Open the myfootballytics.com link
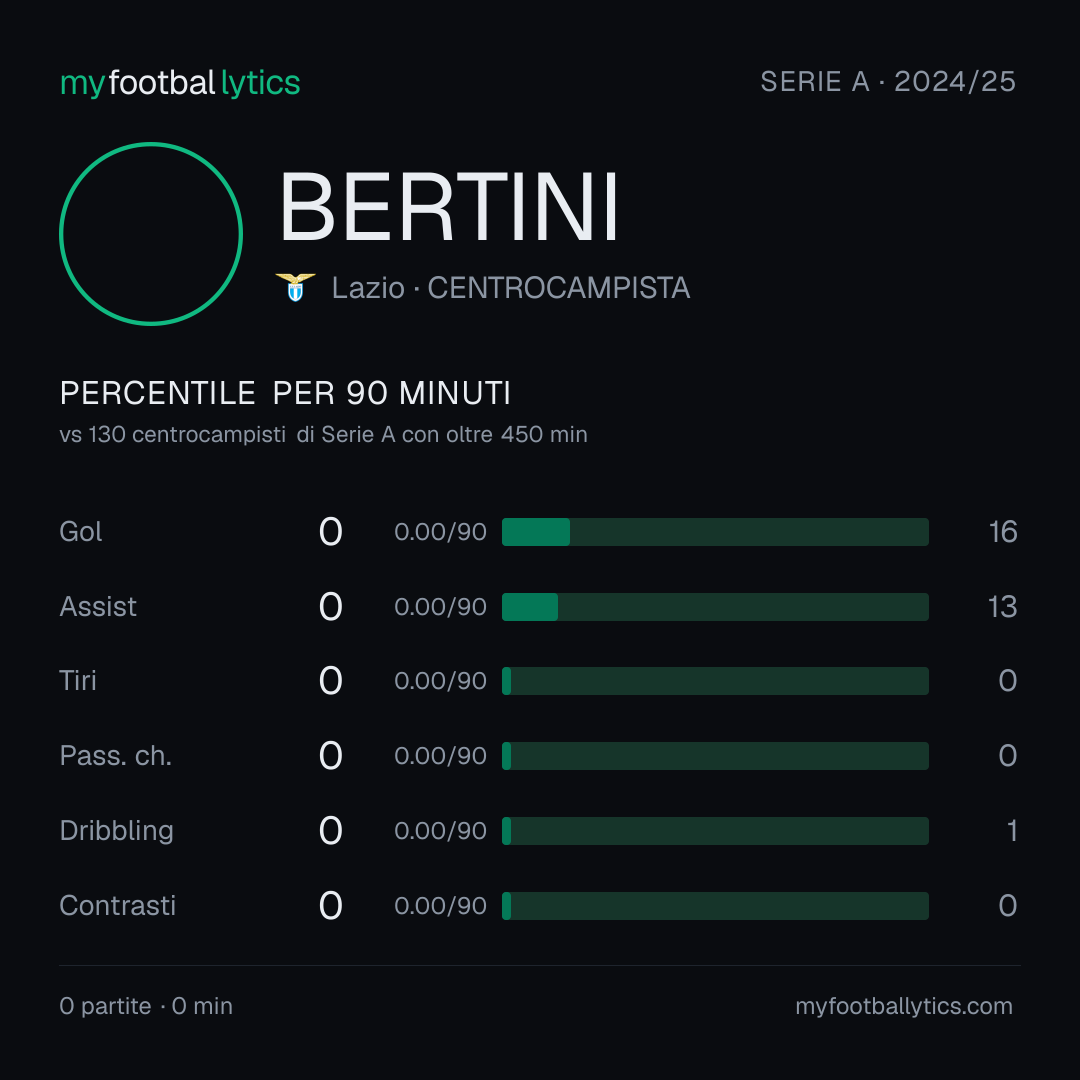The image size is (1080, 1080). coord(904,1006)
